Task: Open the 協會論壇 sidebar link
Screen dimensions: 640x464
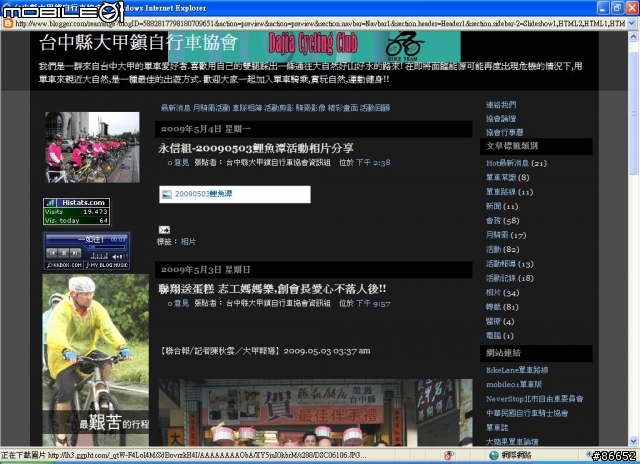Action: coord(501,118)
